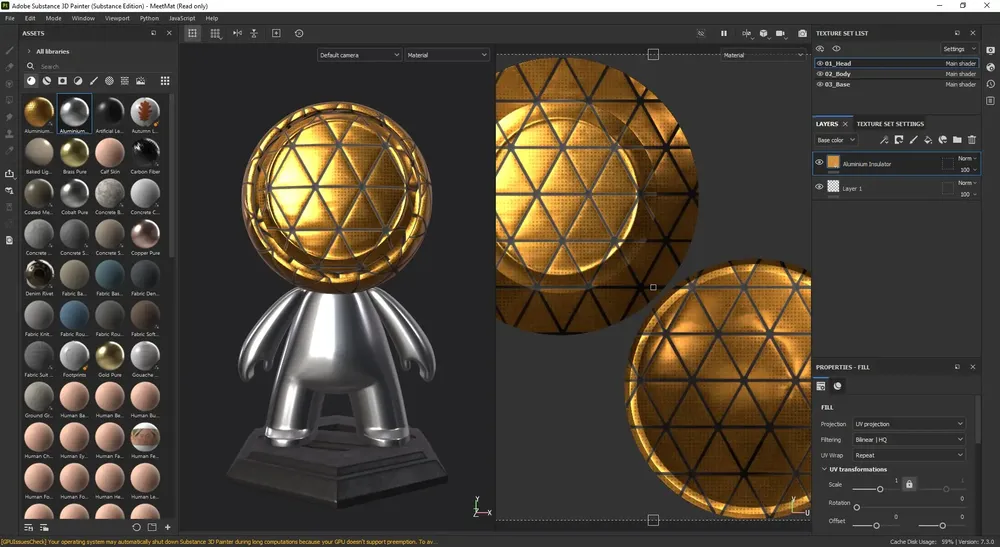
Task: Pause rendering with the pause icon
Action: point(724,33)
